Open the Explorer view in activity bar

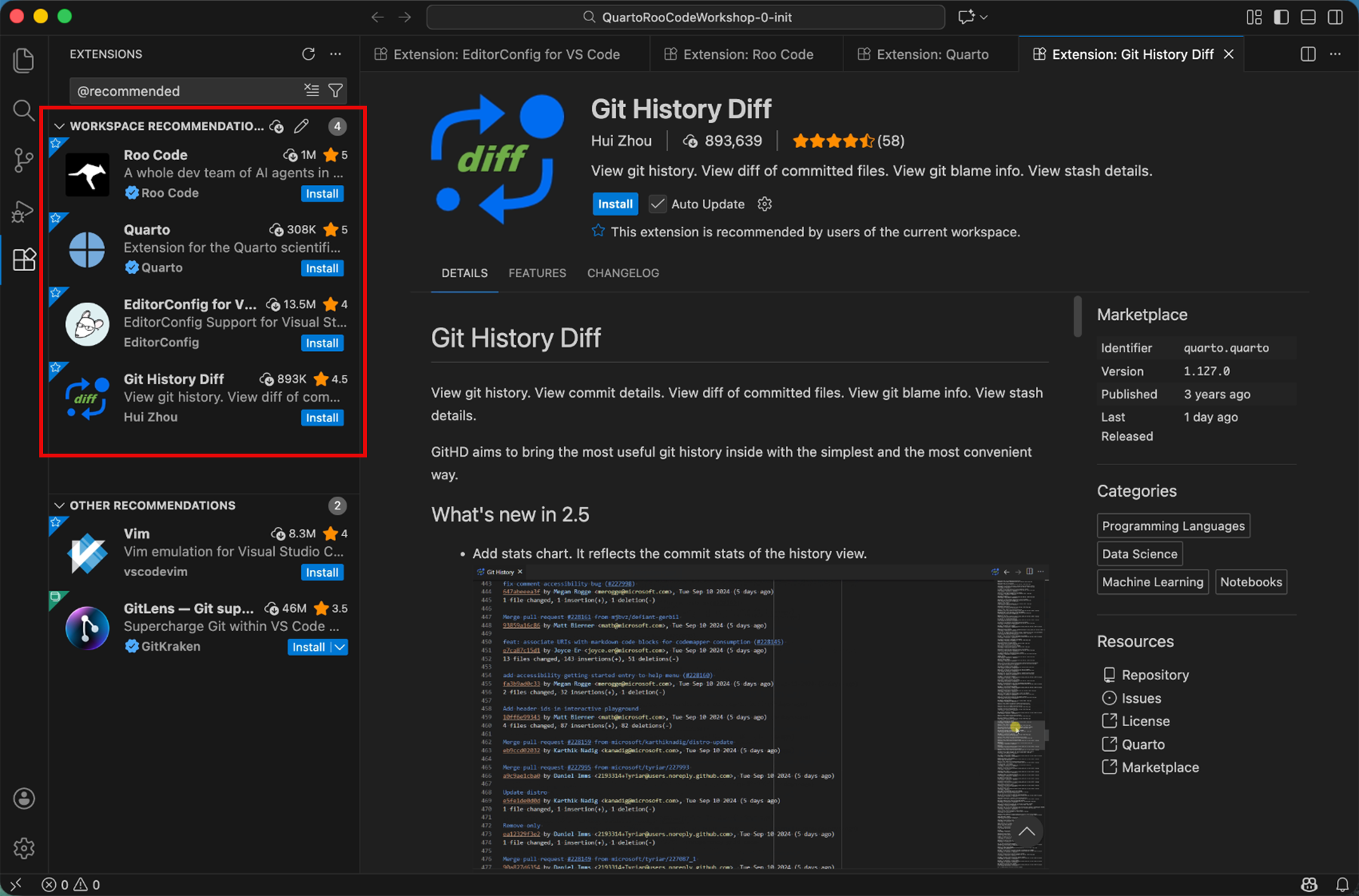(x=24, y=60)
